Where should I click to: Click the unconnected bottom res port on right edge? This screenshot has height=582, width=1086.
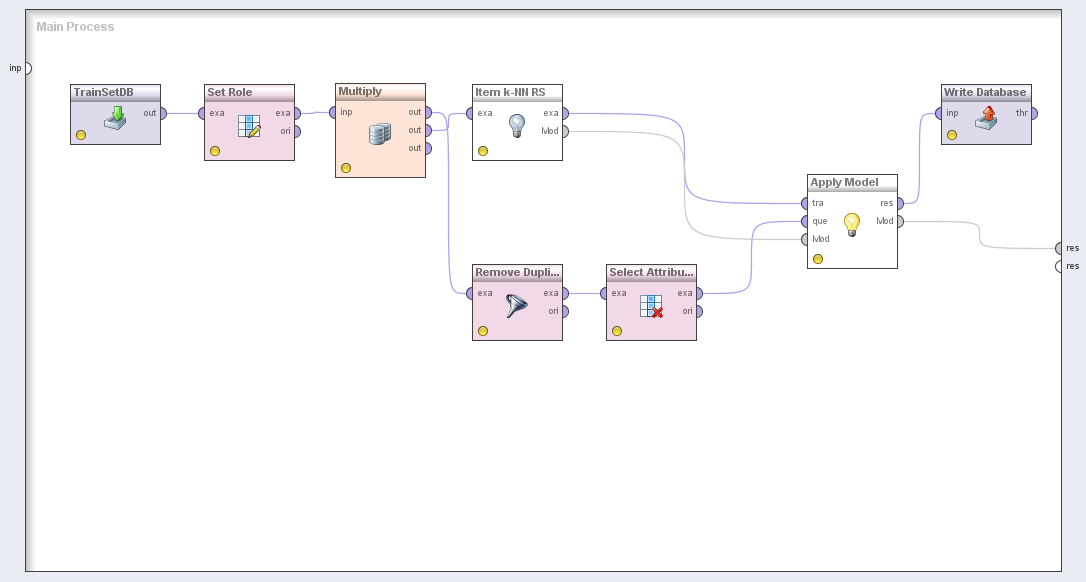point(1059,266)
